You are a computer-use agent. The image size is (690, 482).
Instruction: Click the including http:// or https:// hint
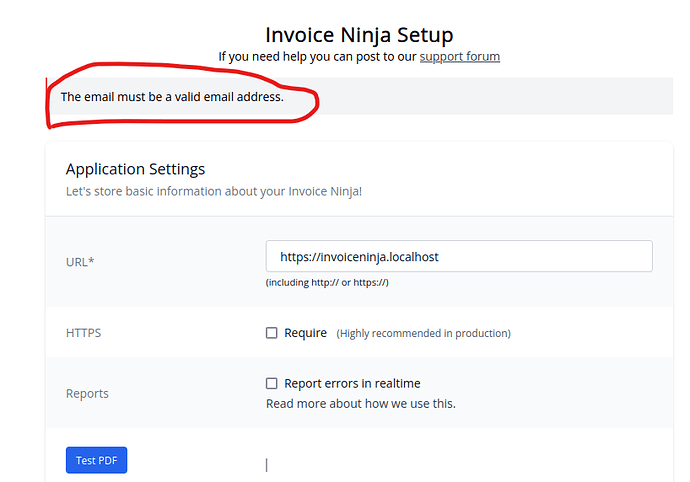coord(327,283)
